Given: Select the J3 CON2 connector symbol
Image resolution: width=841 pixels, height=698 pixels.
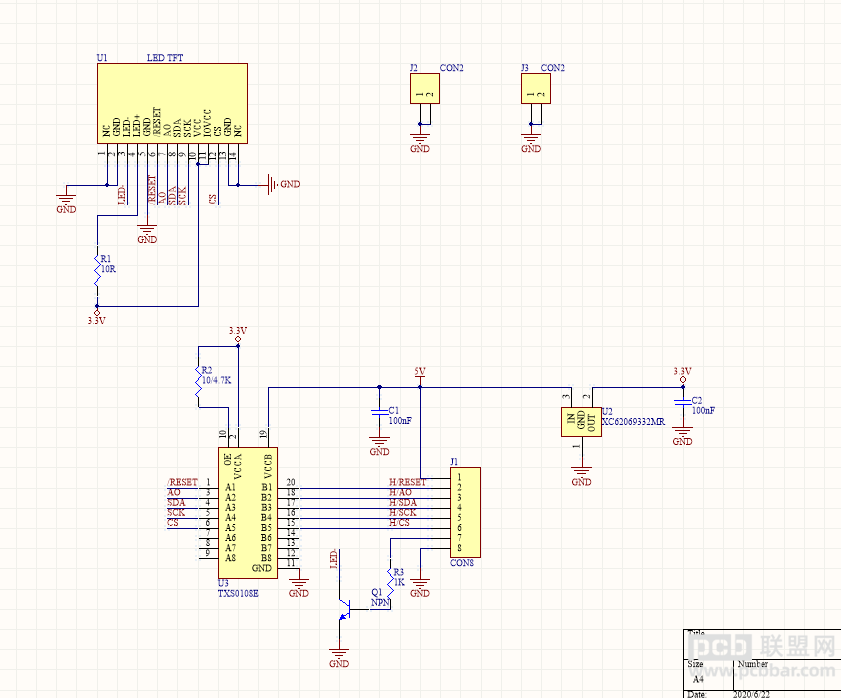Looking at the screenshot, I should tap(536, 89).
